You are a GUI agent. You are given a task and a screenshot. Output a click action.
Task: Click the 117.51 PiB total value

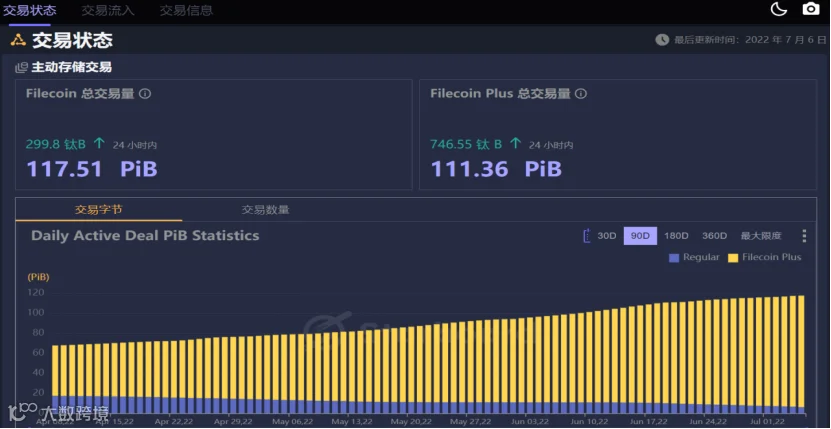(x=92, y=169)
